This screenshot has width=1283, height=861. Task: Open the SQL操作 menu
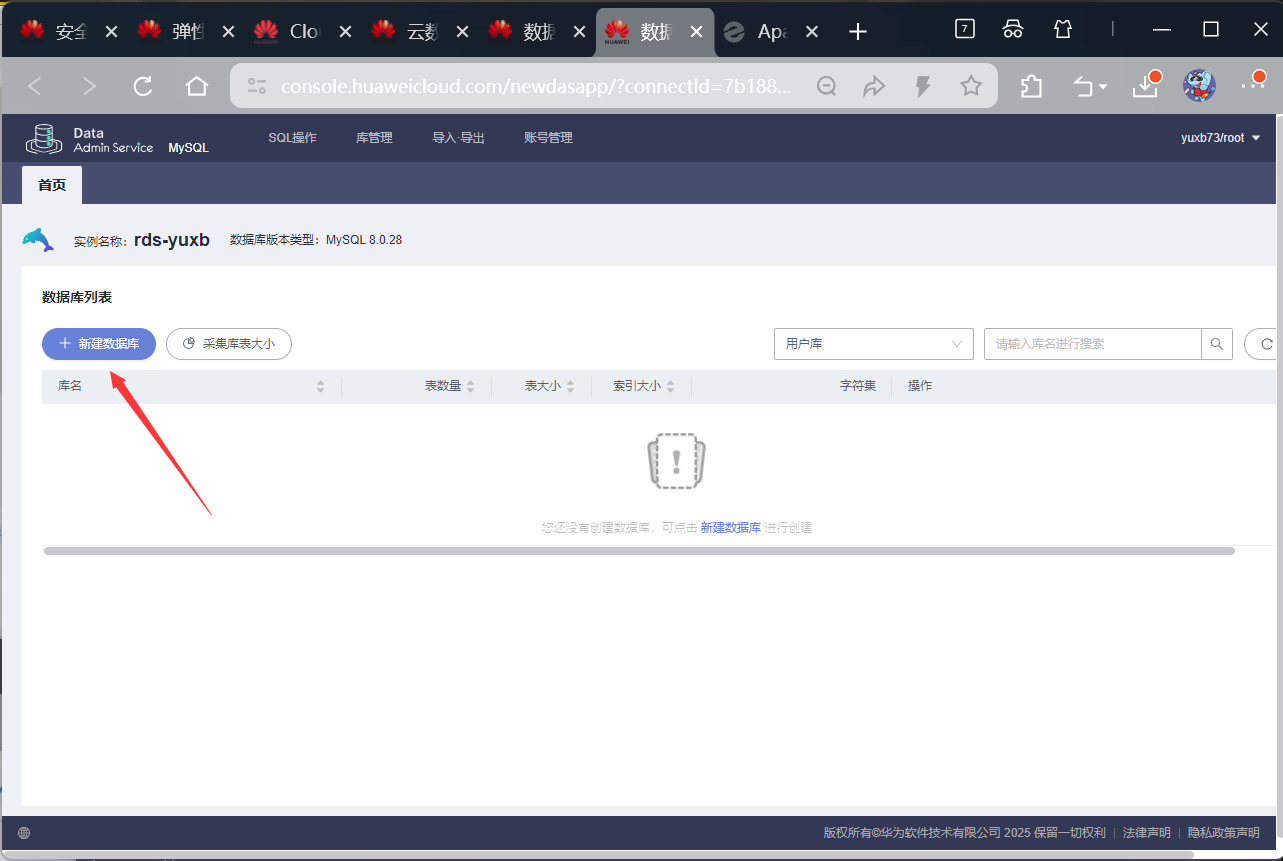[292, 138]
